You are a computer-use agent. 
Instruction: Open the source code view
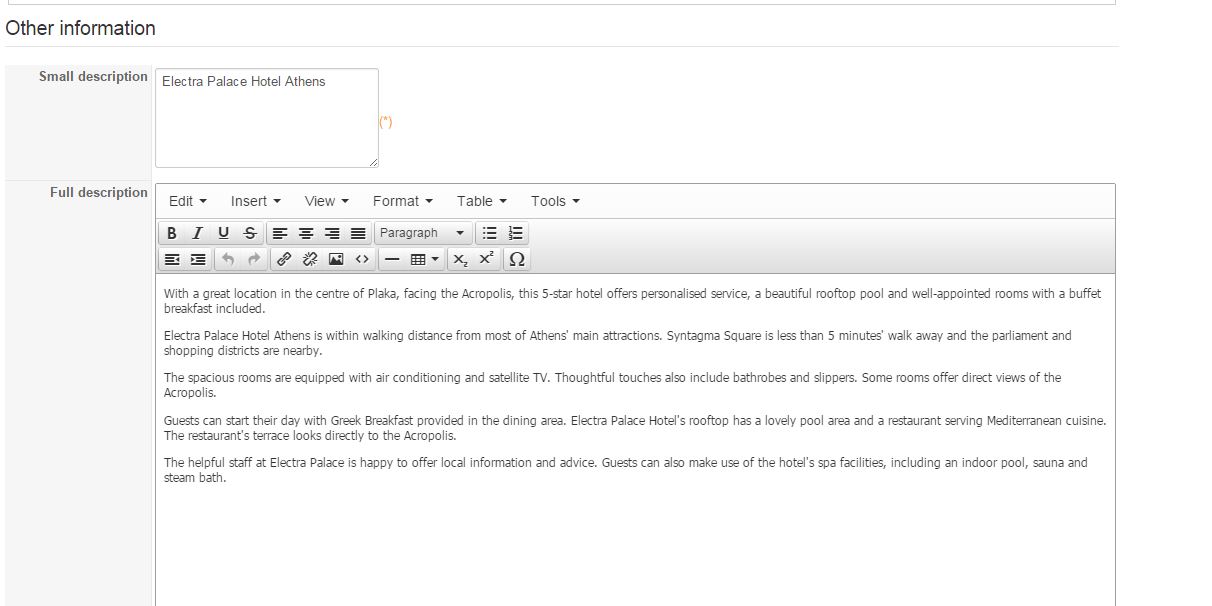point(362,259)
